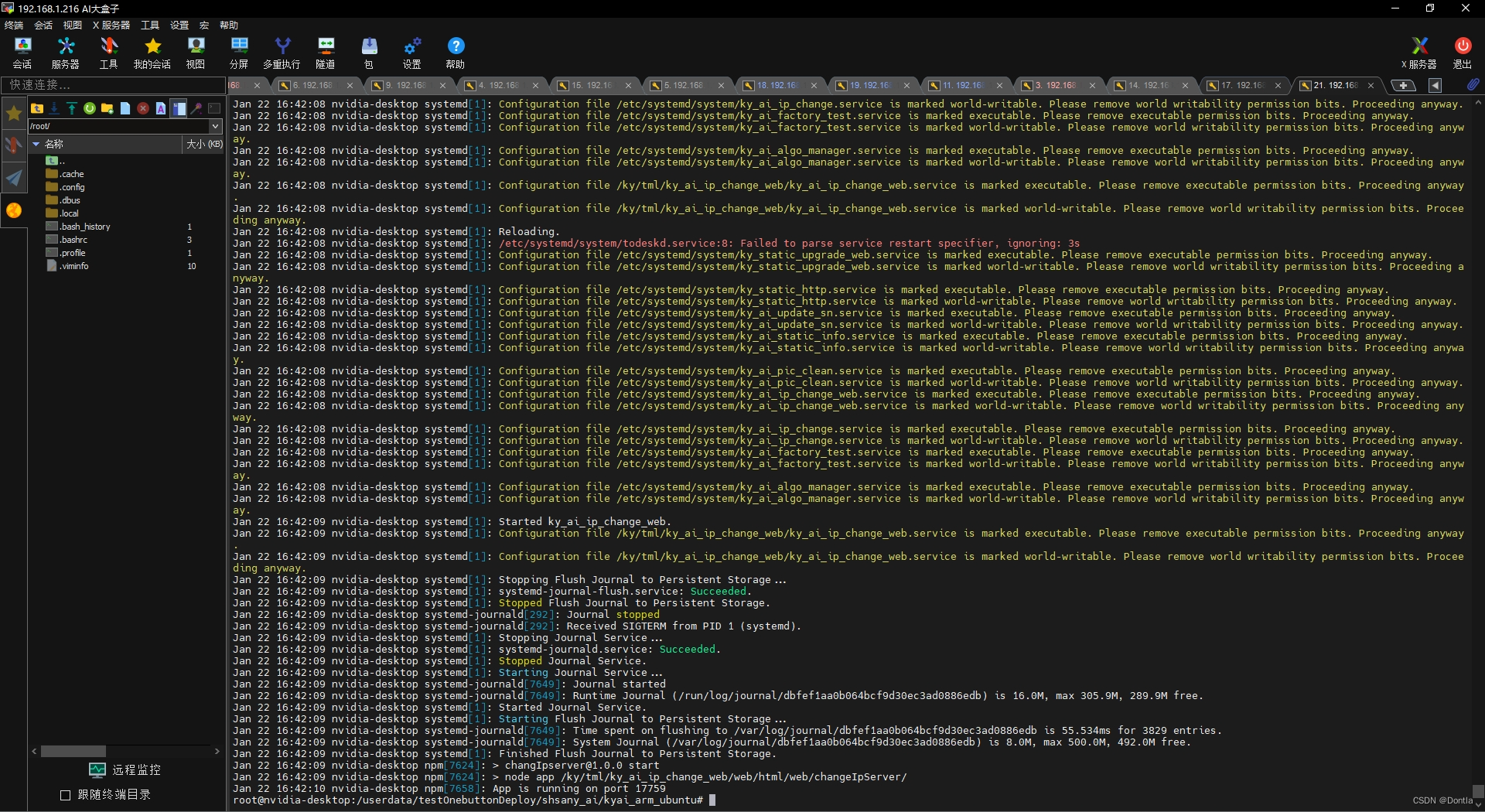Go to parent folder in SFTP toolbar
1485x812 pixels.
(x=37, y=108)
